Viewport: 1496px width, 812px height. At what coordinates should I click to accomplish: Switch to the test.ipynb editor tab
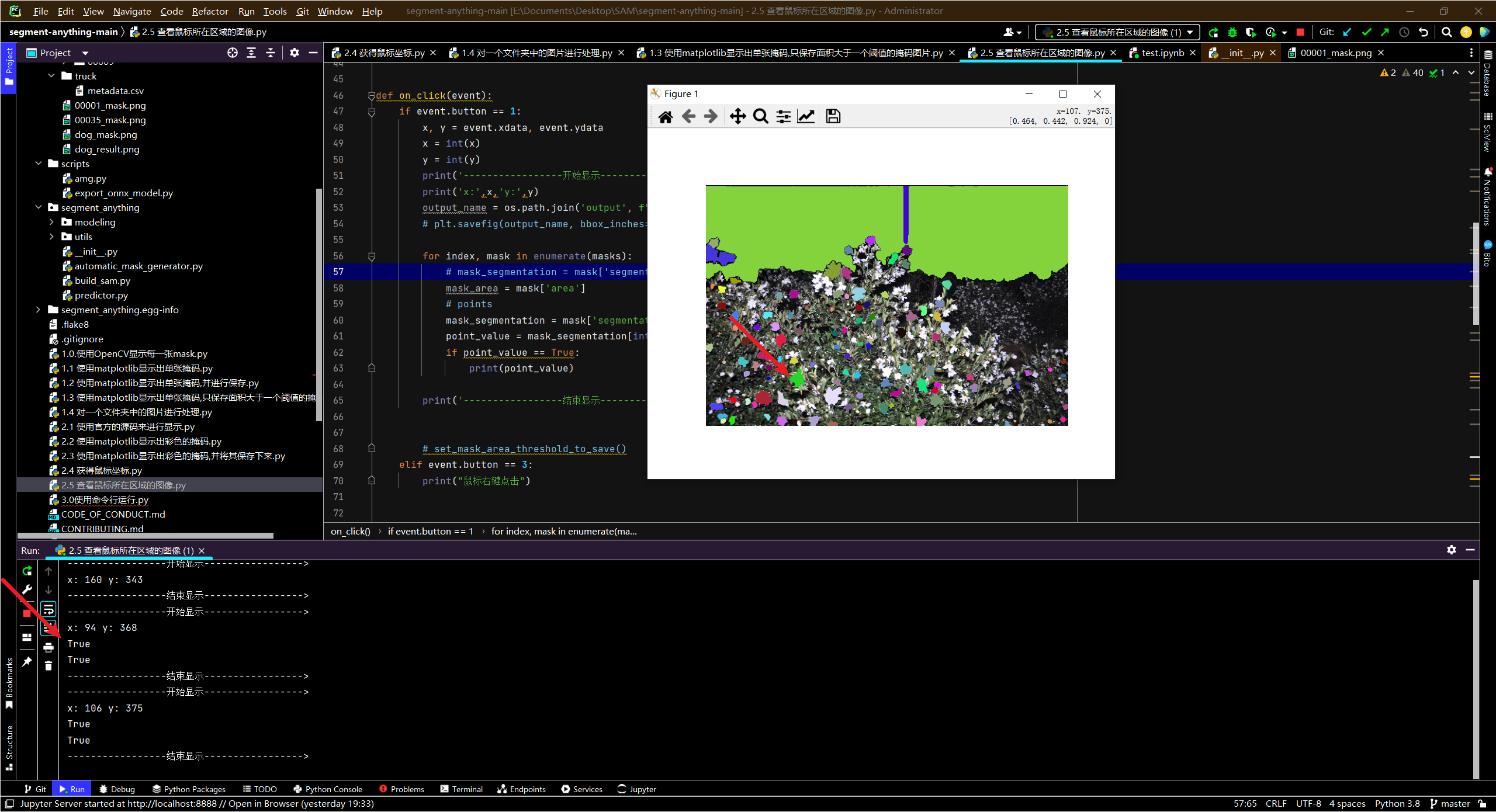1162,53
